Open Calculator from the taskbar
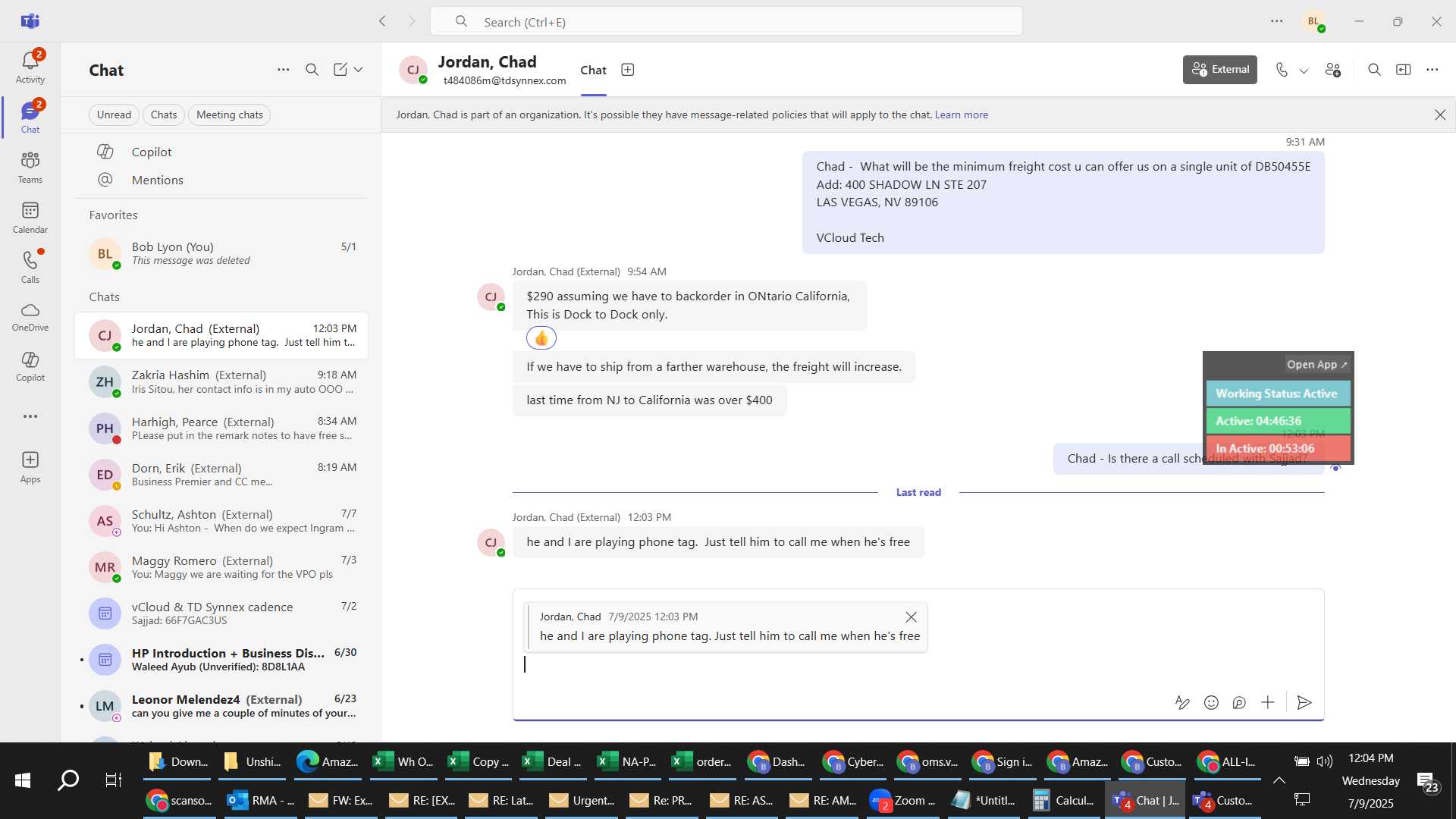 tap(1063, 801)
